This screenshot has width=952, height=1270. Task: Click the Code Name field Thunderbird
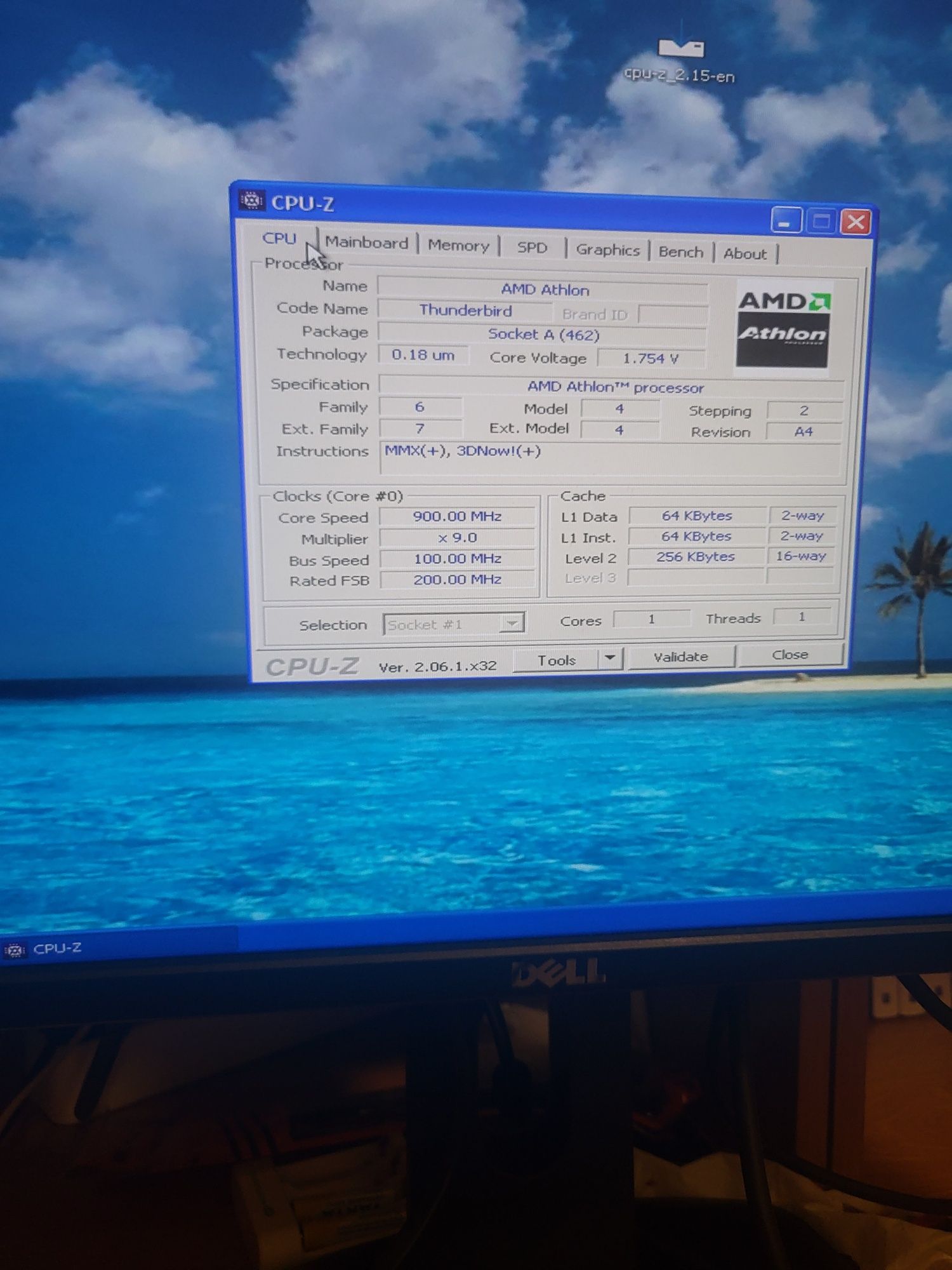pyautogui.click(x=465, y=311)
